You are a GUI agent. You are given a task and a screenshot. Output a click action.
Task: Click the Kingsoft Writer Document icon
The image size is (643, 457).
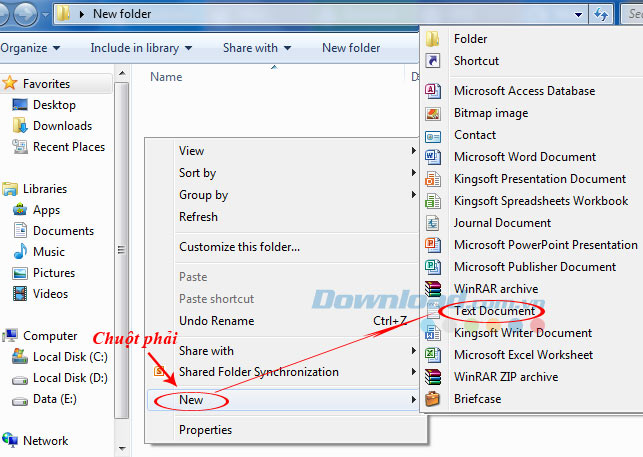433,333
